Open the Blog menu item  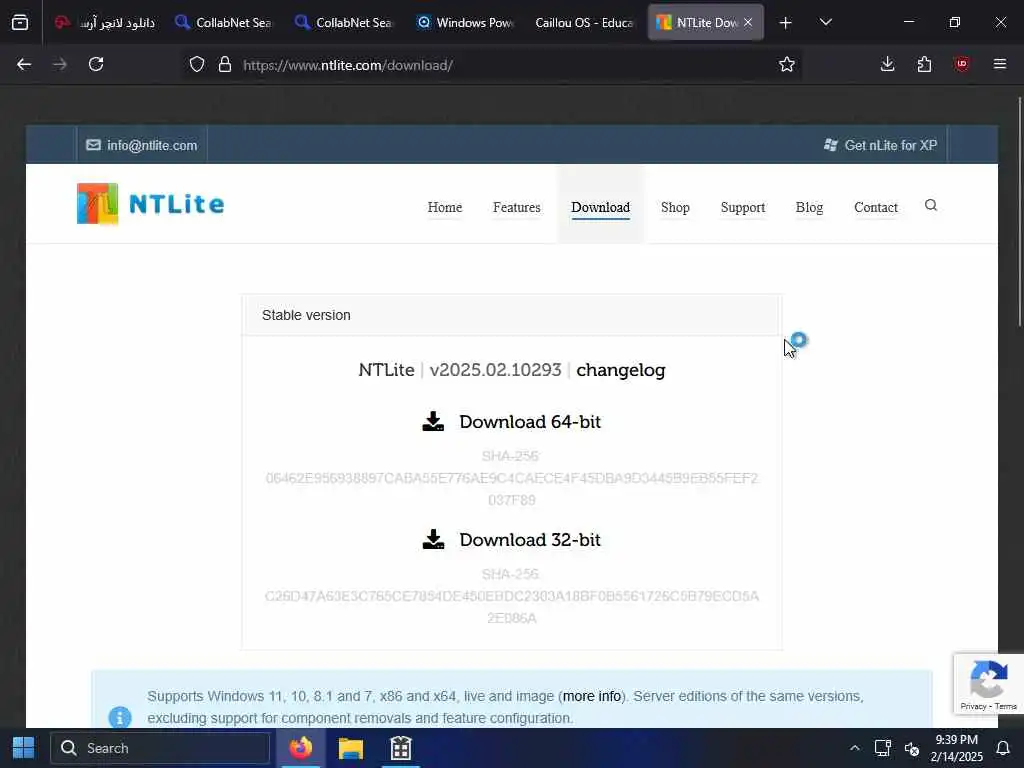coord(809,207)
